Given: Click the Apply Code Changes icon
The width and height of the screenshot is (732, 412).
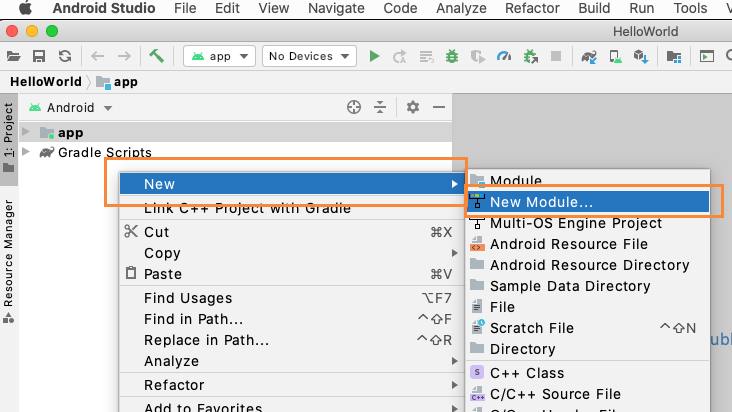Looking at the screenshot, I should 426,57.
